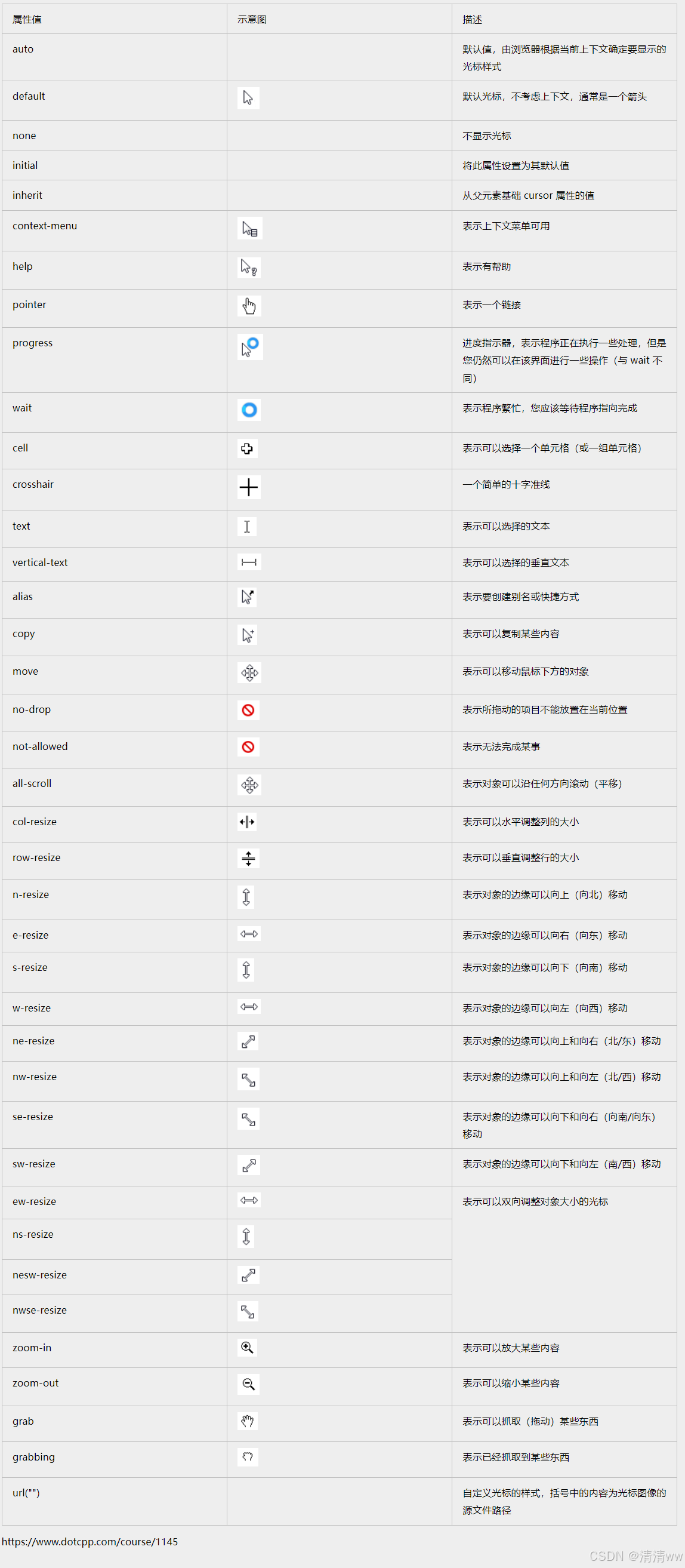Select the 属性值 column header
The width and height of the screenshot is (685, 1568).
[x=115, y=19]
